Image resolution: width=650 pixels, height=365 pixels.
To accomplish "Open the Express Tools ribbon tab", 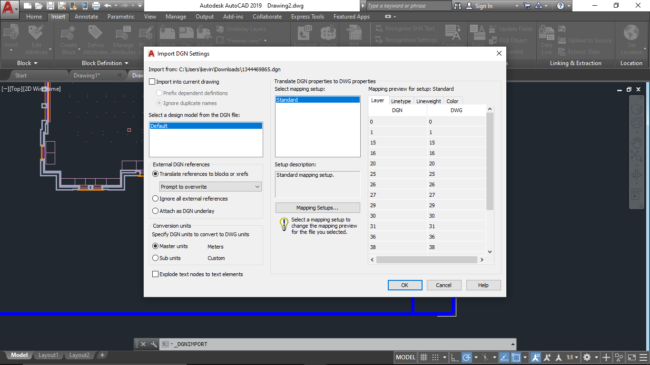I will 307,17.
